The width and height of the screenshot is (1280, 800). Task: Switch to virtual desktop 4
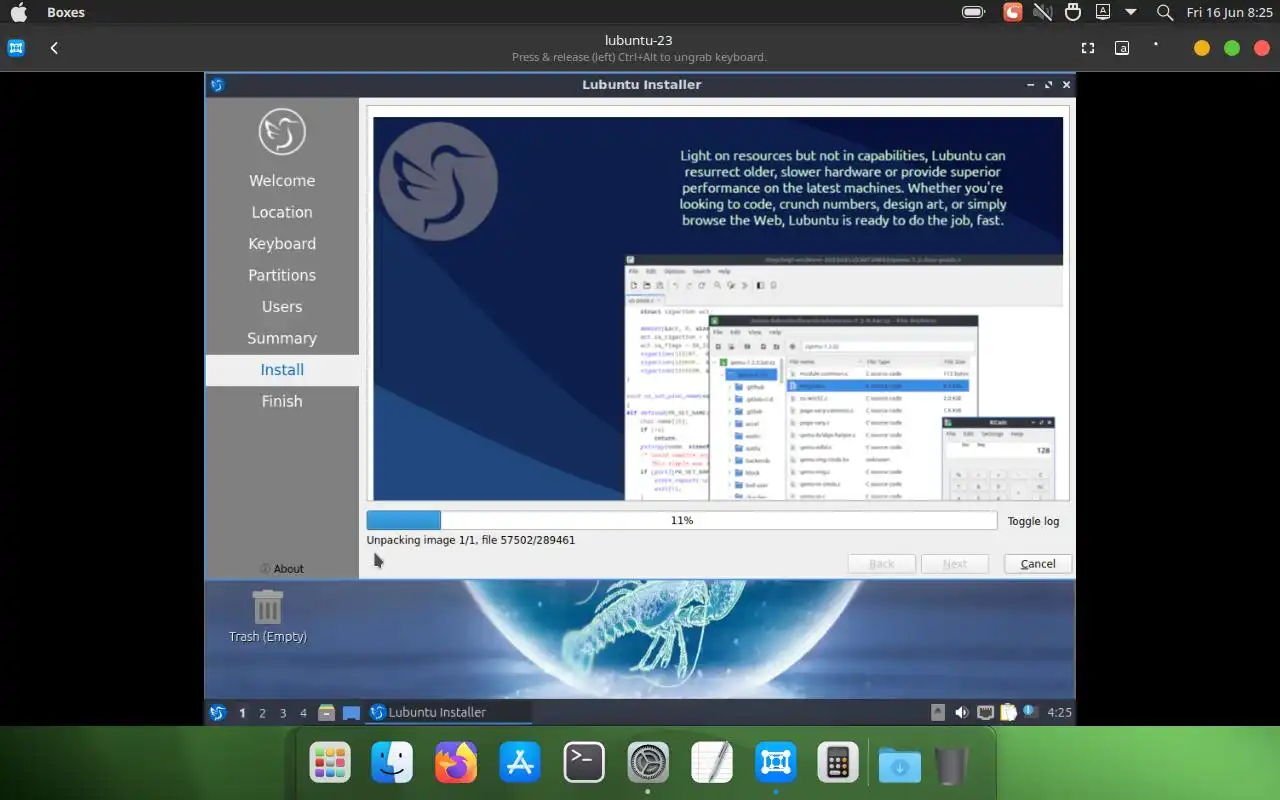(x=304, y=713)
